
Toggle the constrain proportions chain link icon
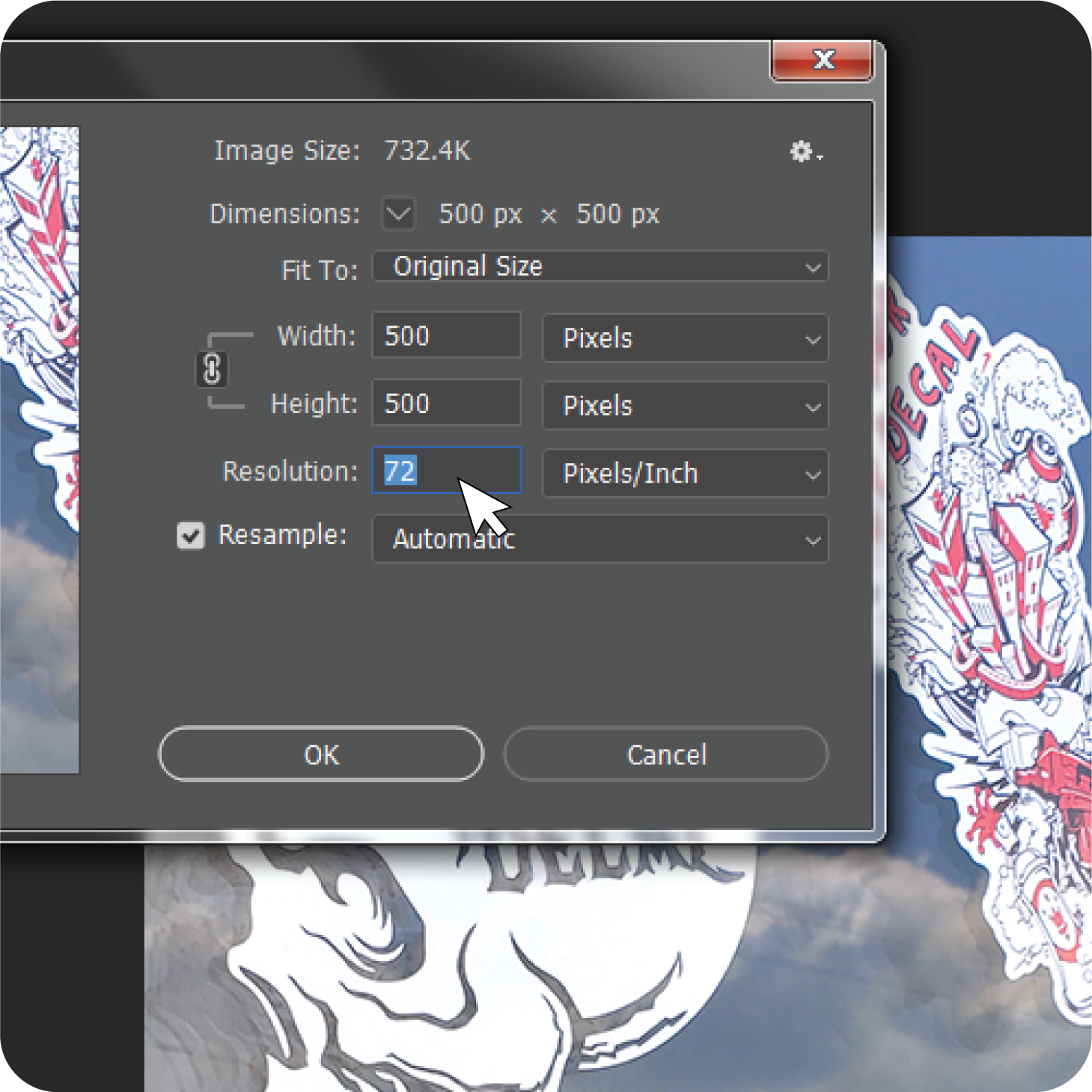click(x=212, y=370)
